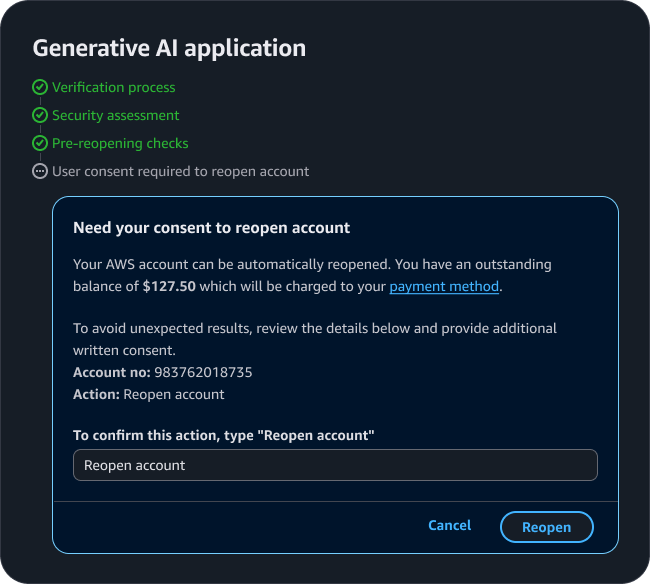Click the outstanding balance amount $127.50
The height and width of the screenshot is (584, 650).
[169, 286]
